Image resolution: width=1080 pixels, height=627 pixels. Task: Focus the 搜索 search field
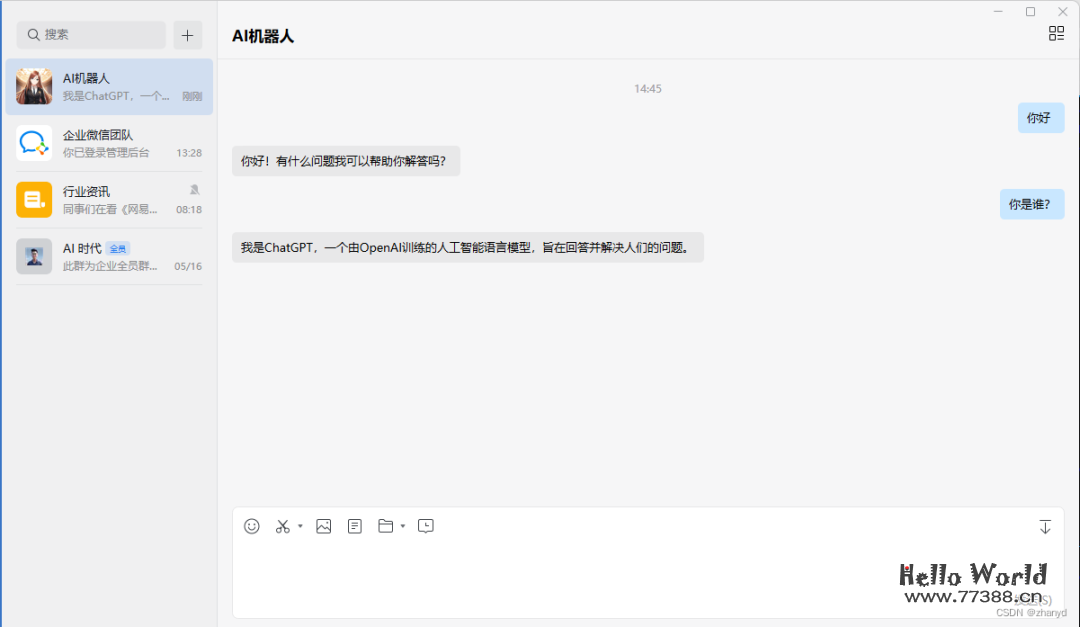pos(91,34)
